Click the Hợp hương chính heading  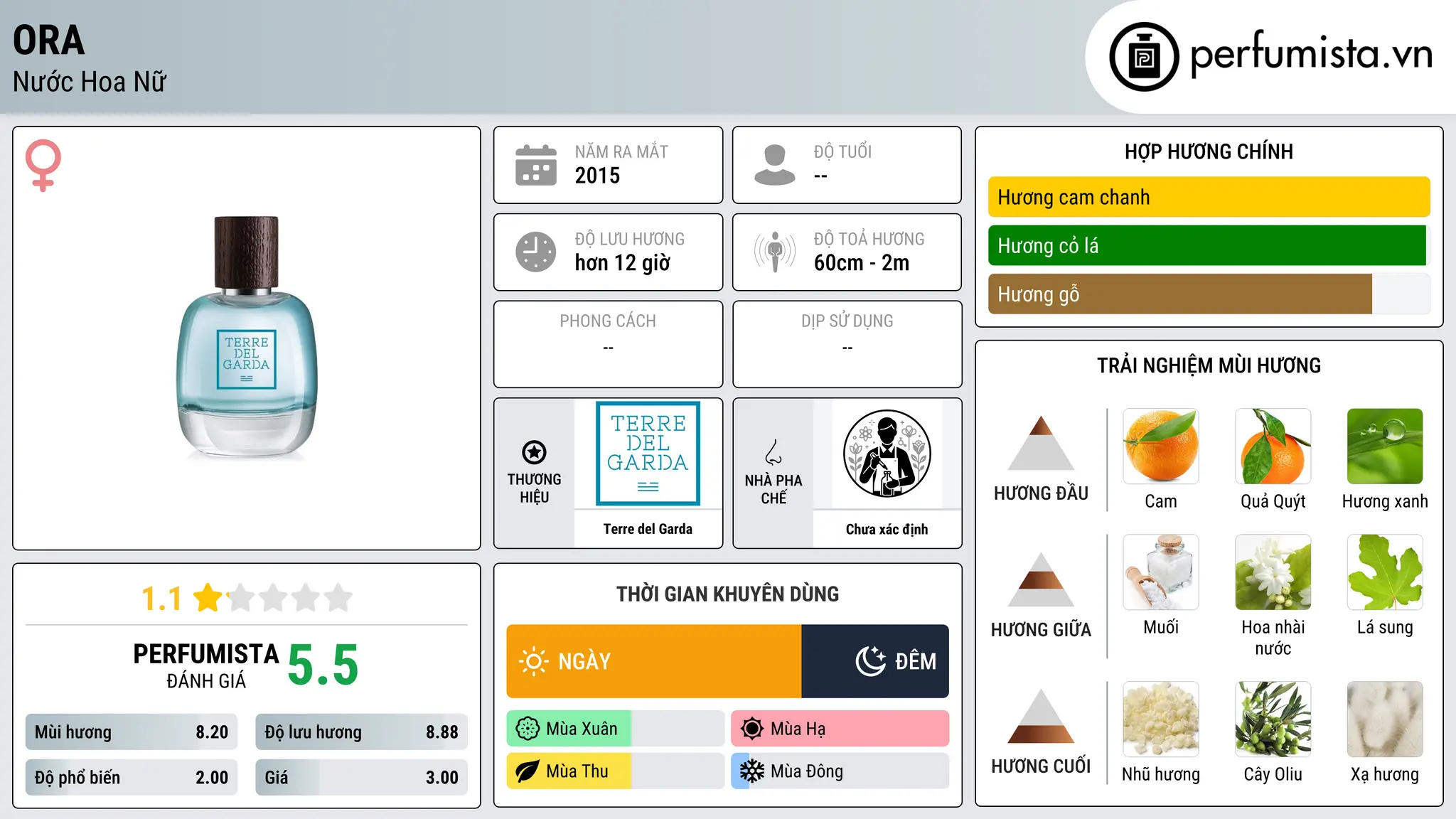tap(1209, 151)
